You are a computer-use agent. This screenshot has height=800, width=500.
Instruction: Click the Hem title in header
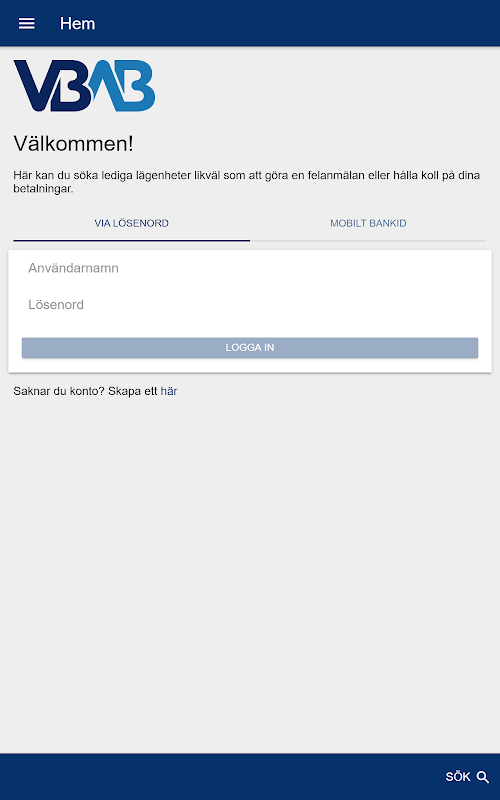pos(78,23)
